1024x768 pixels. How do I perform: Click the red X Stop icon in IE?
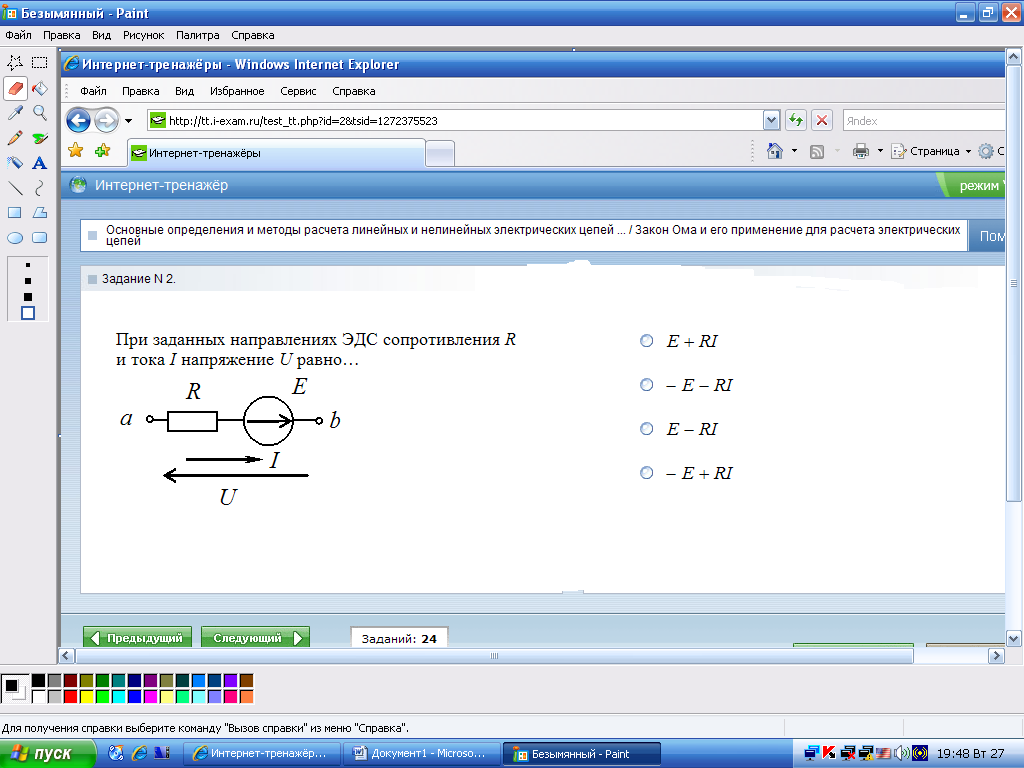tap(822, 120)
